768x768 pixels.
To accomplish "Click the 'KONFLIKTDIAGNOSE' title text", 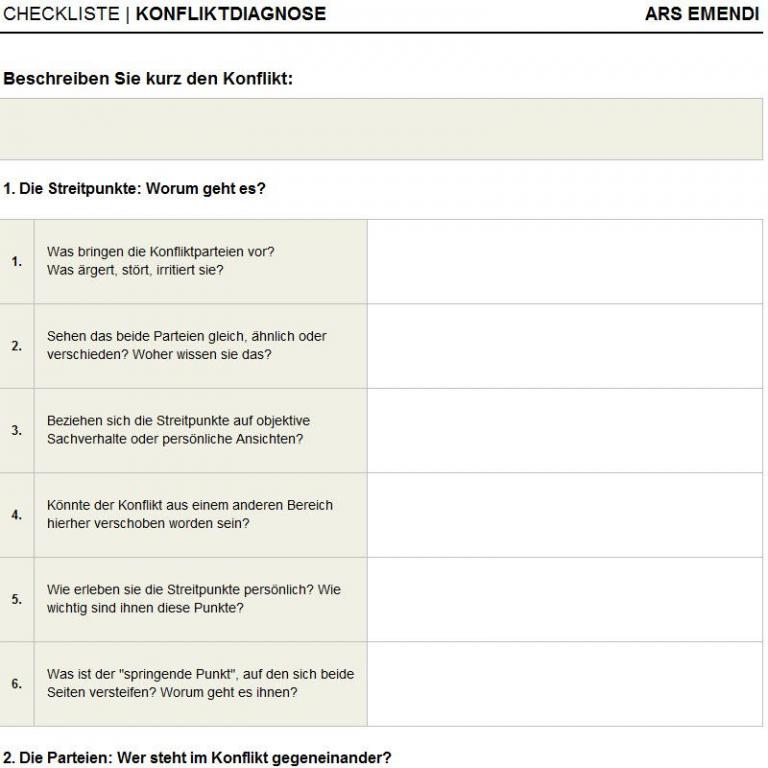I will pyautogui.click(x=230, y=14).
